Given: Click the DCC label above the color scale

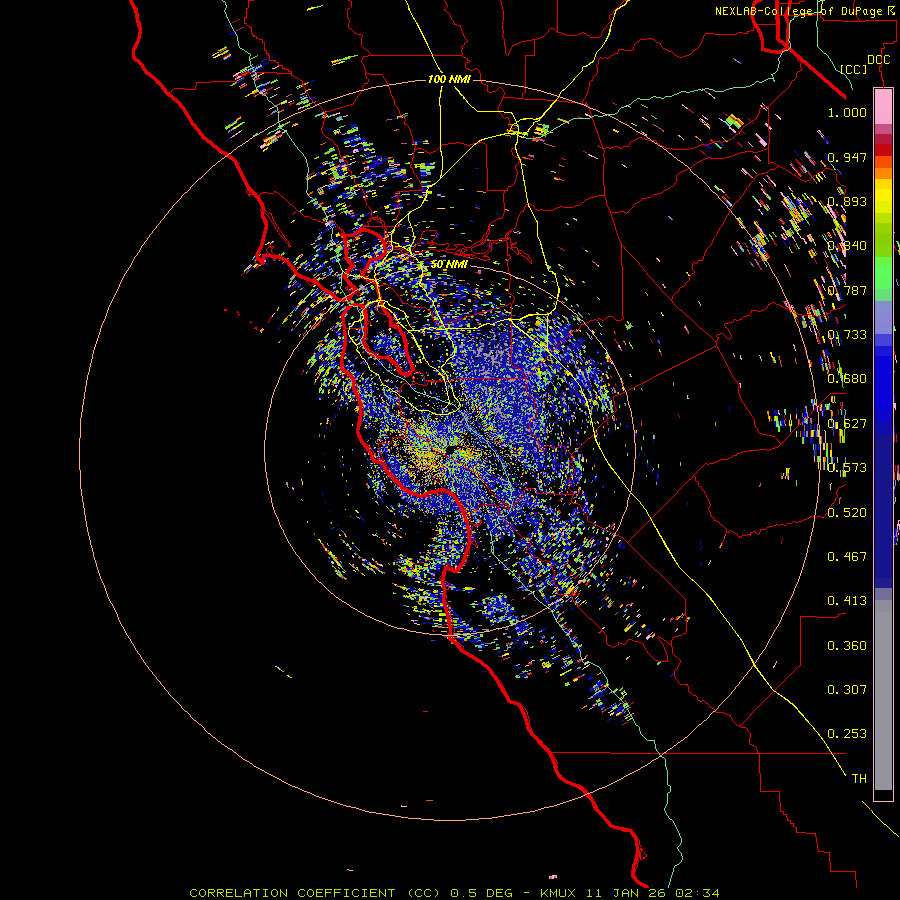Looking at the screenshot, I should pyautogui.click(x=878, y=60).
